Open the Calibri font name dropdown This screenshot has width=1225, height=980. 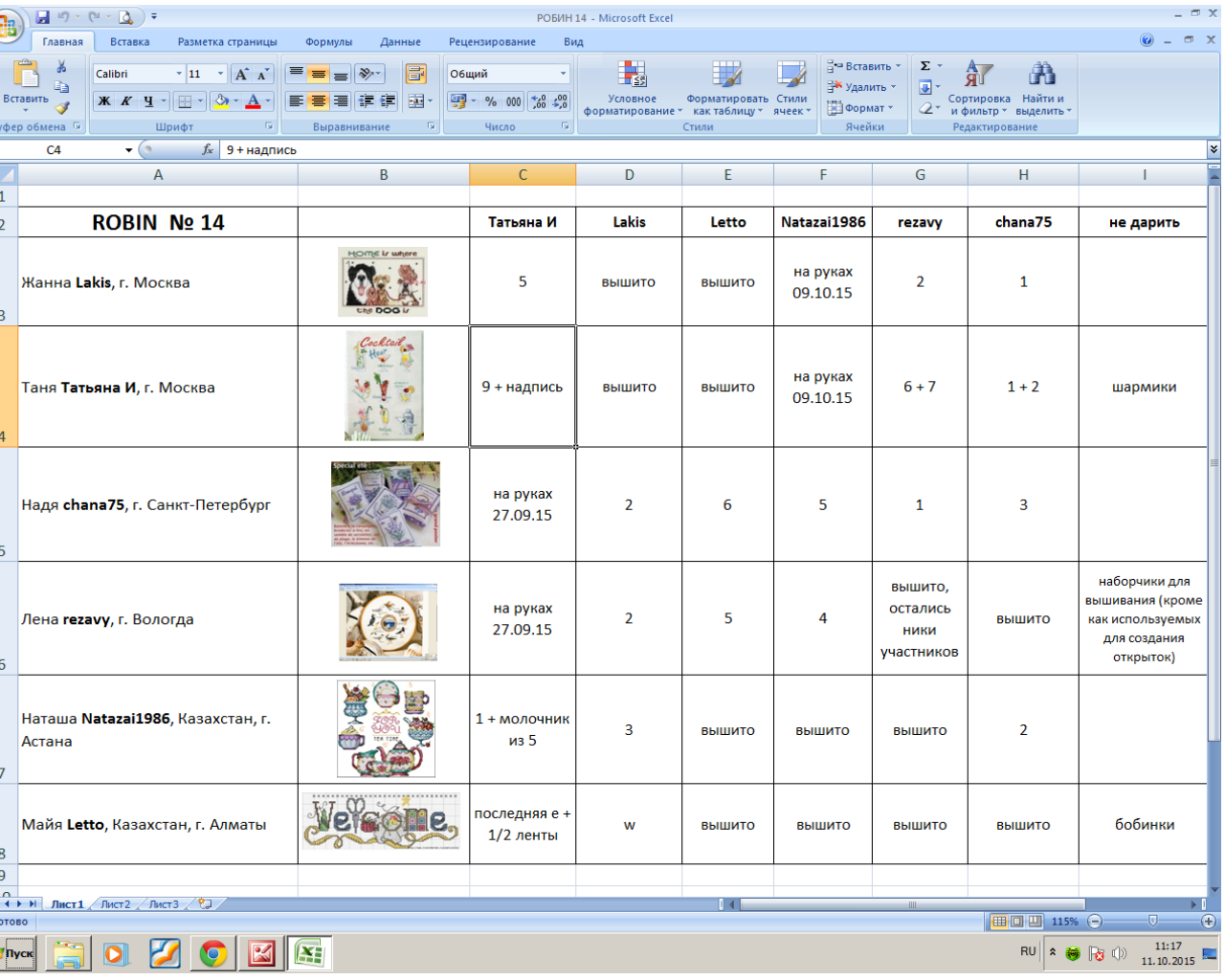point(178,74)
